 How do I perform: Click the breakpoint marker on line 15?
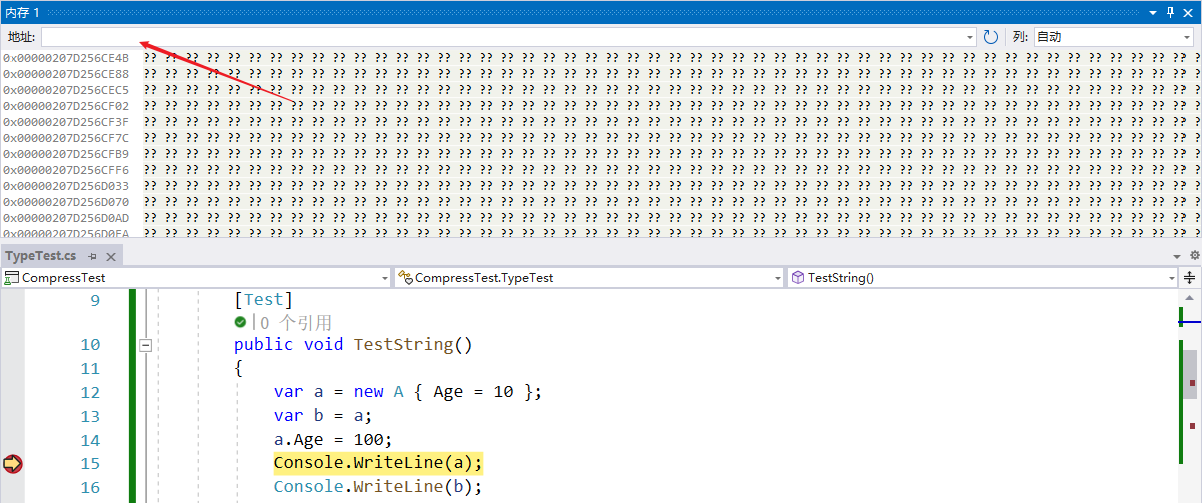tap(12, 464)
